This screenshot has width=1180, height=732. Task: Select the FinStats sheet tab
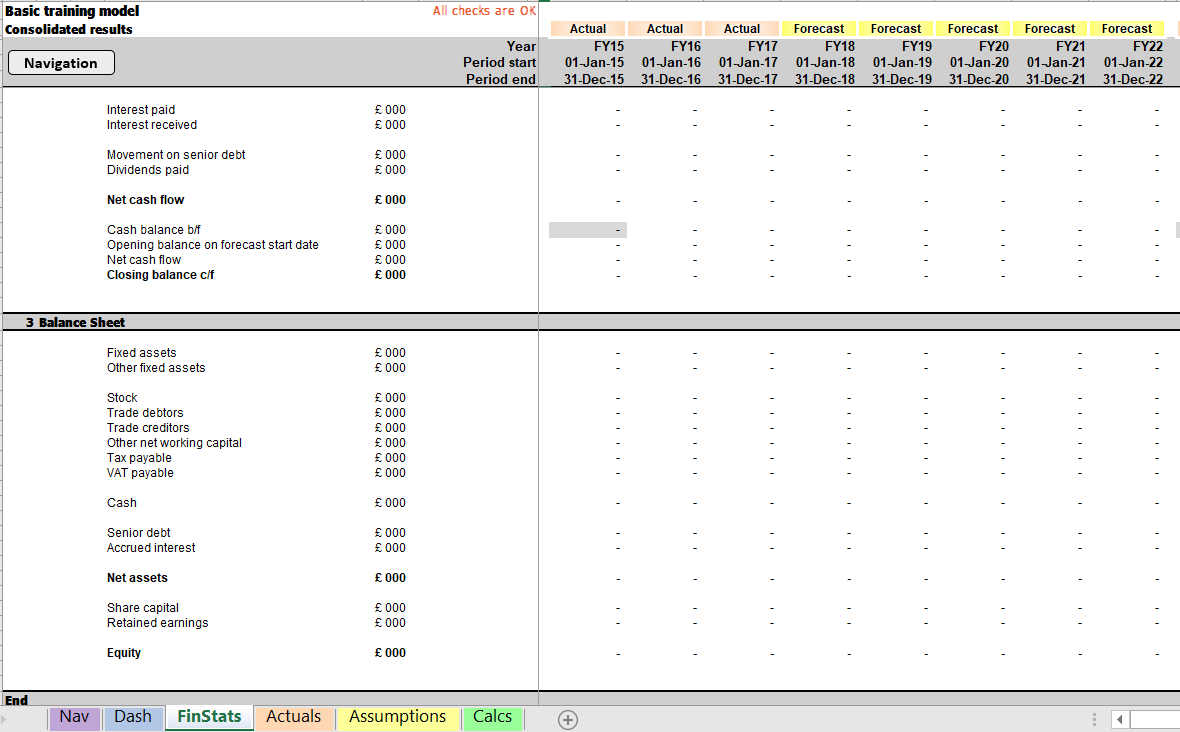pos(208,717)
